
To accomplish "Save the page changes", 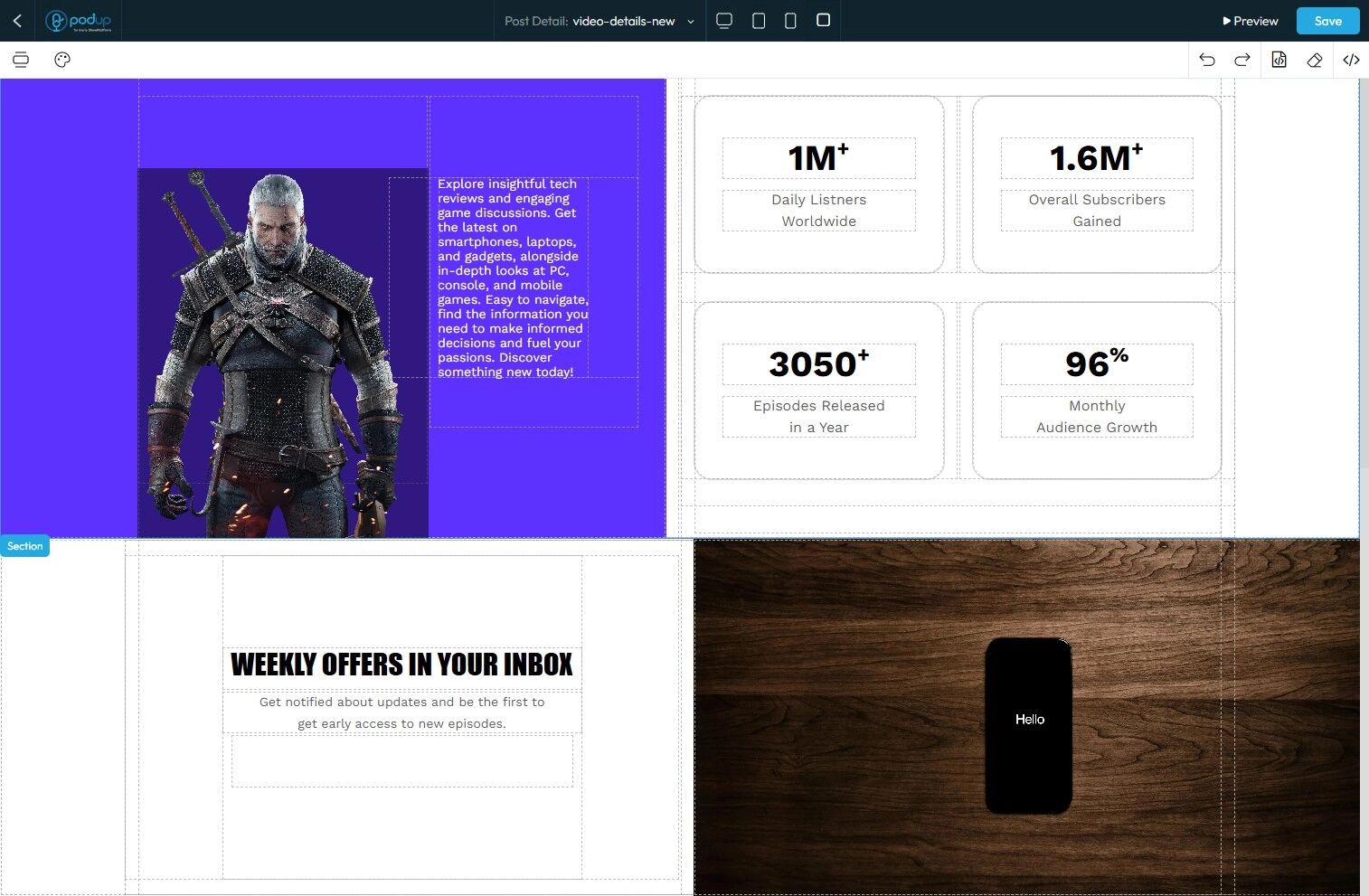I will click(x=1327, y=21).
